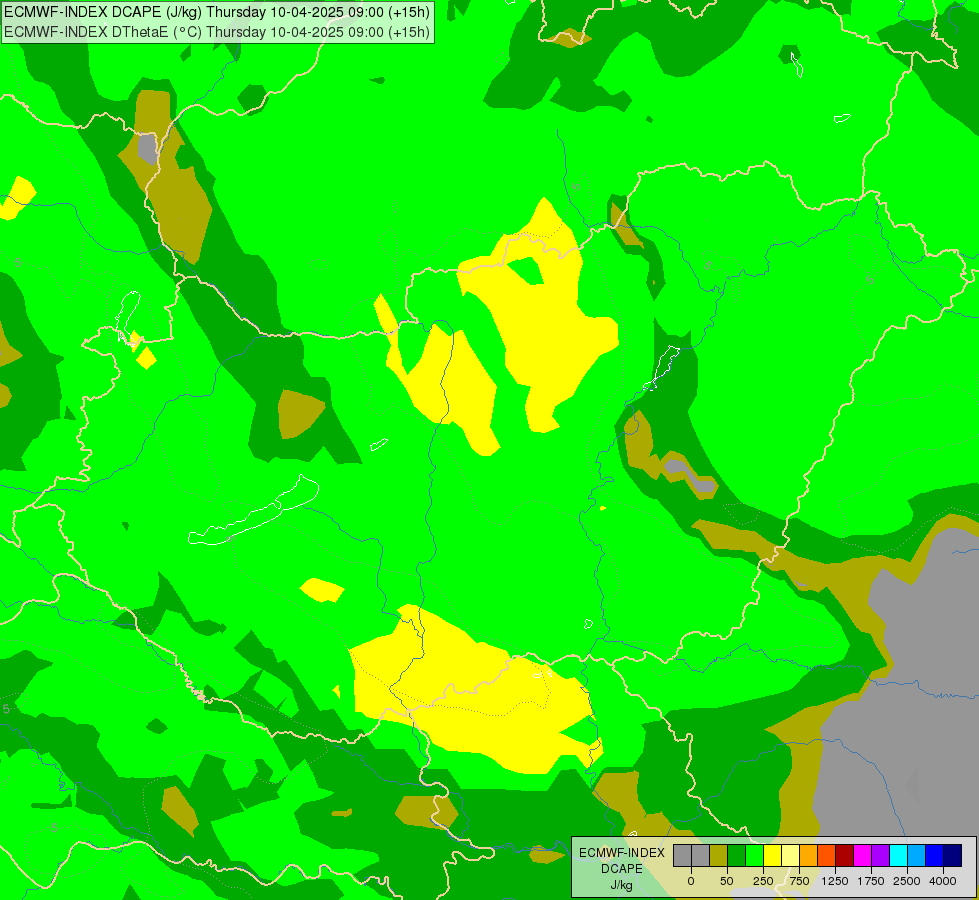Click the ECMWF-INDEX DCAPE (J/kg) title line
This screenshot has height=900, width=979.
(217, 12)
